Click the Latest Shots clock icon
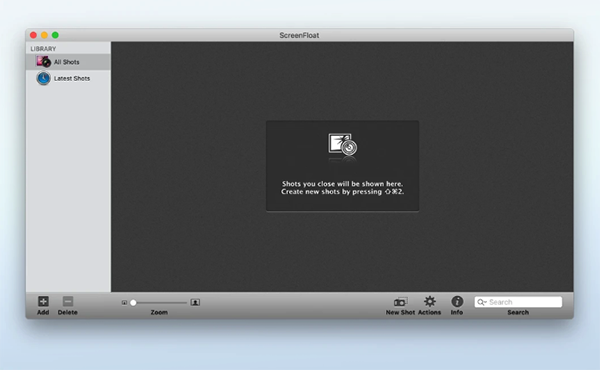Screen dimensions: 600x370 (43, 78)
